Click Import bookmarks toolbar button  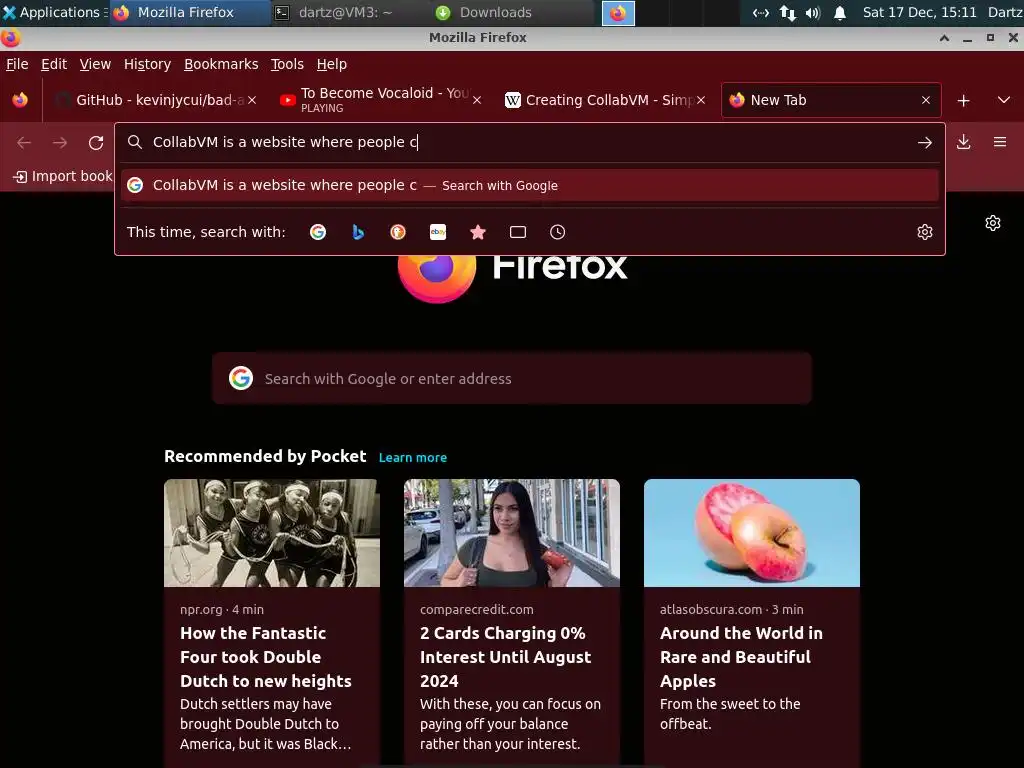click(x=63, y=176)
